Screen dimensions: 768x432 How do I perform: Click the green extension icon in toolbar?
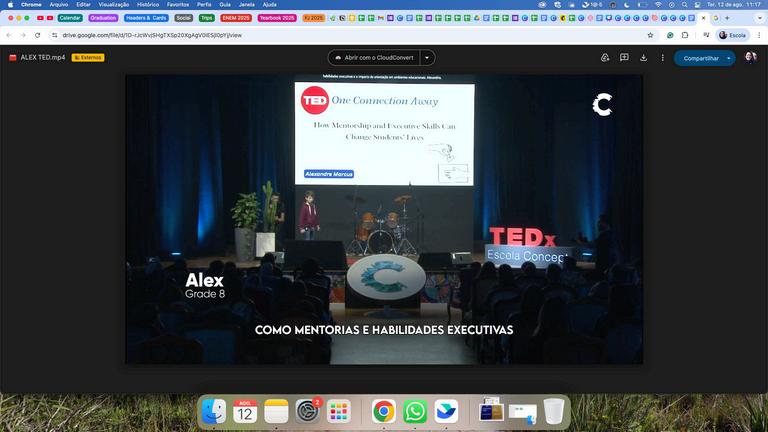click(x=670, y=35)
